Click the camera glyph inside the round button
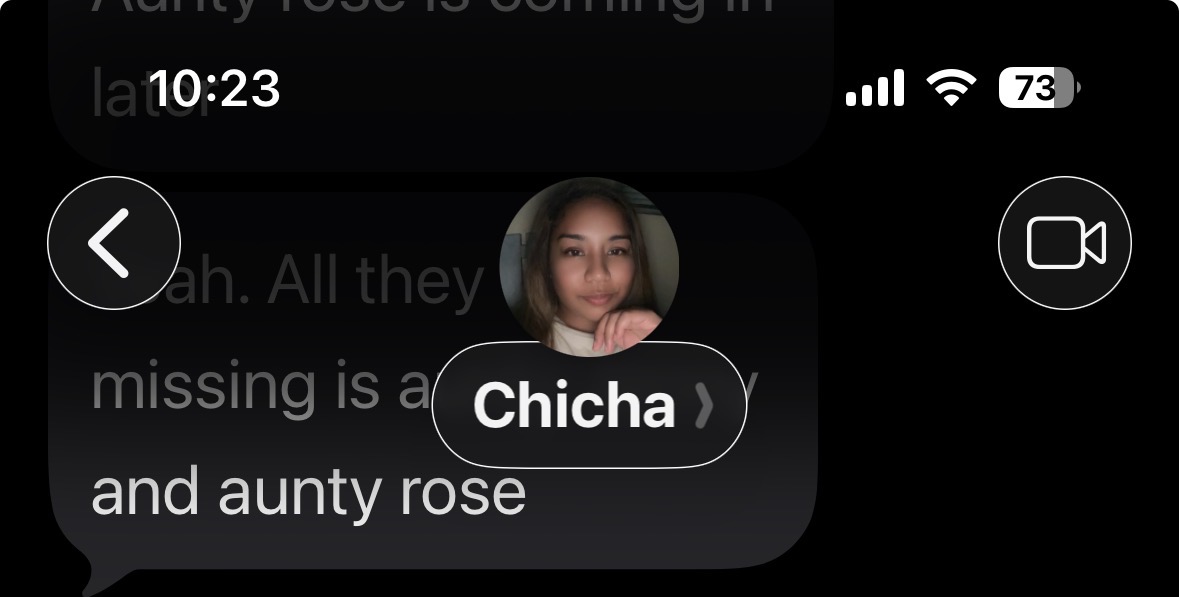Screen dimensions: 1179x597 point(1066,243)
